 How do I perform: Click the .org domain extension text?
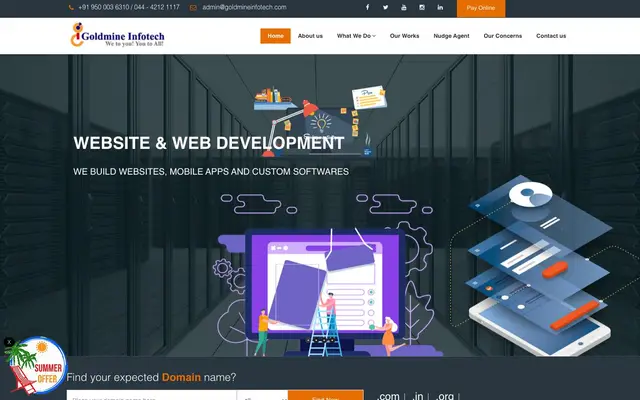(x=444, y=396)
